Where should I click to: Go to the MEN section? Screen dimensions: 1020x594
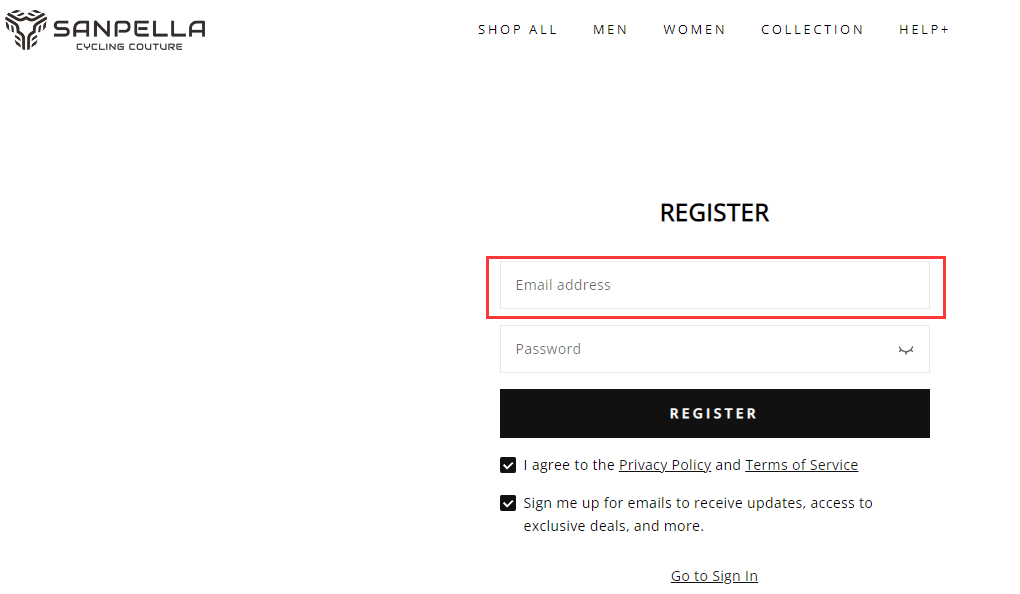[x=610, y=30]
